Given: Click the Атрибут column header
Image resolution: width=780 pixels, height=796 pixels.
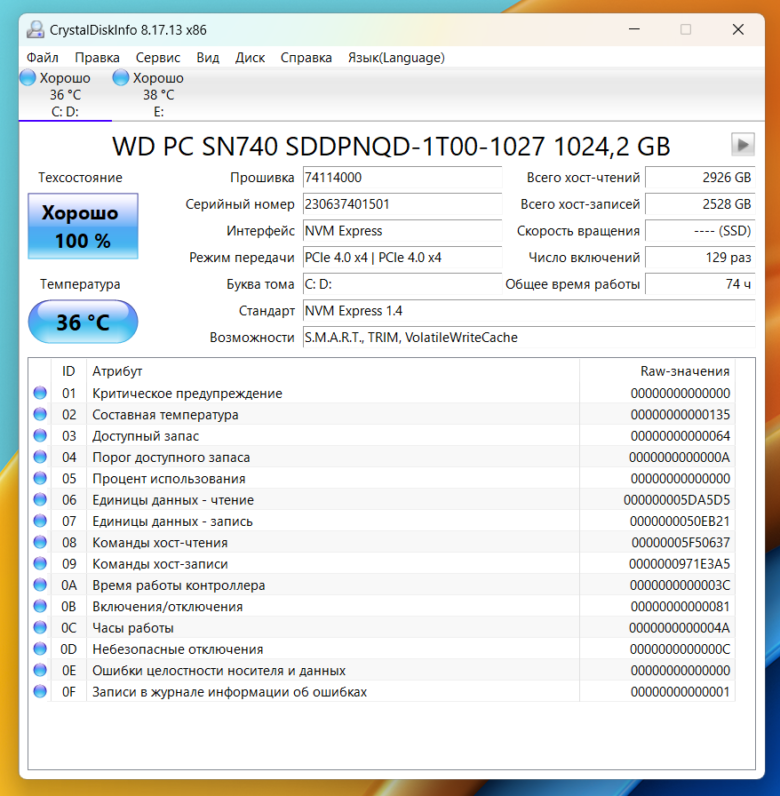Looking at the screenshot, I should (333, 371).
